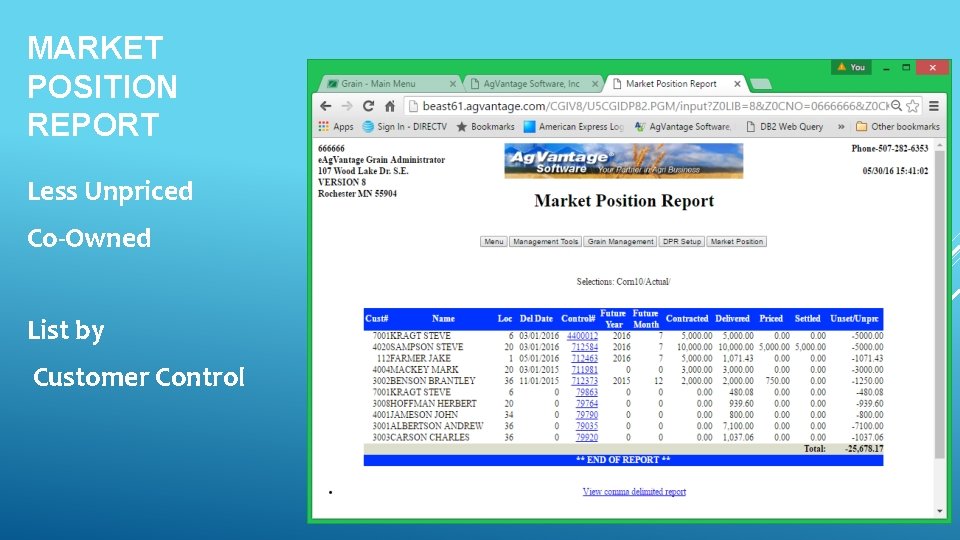Click the AgVantage Software banner image
Viewport: 960px width, 540px height.
623,161
